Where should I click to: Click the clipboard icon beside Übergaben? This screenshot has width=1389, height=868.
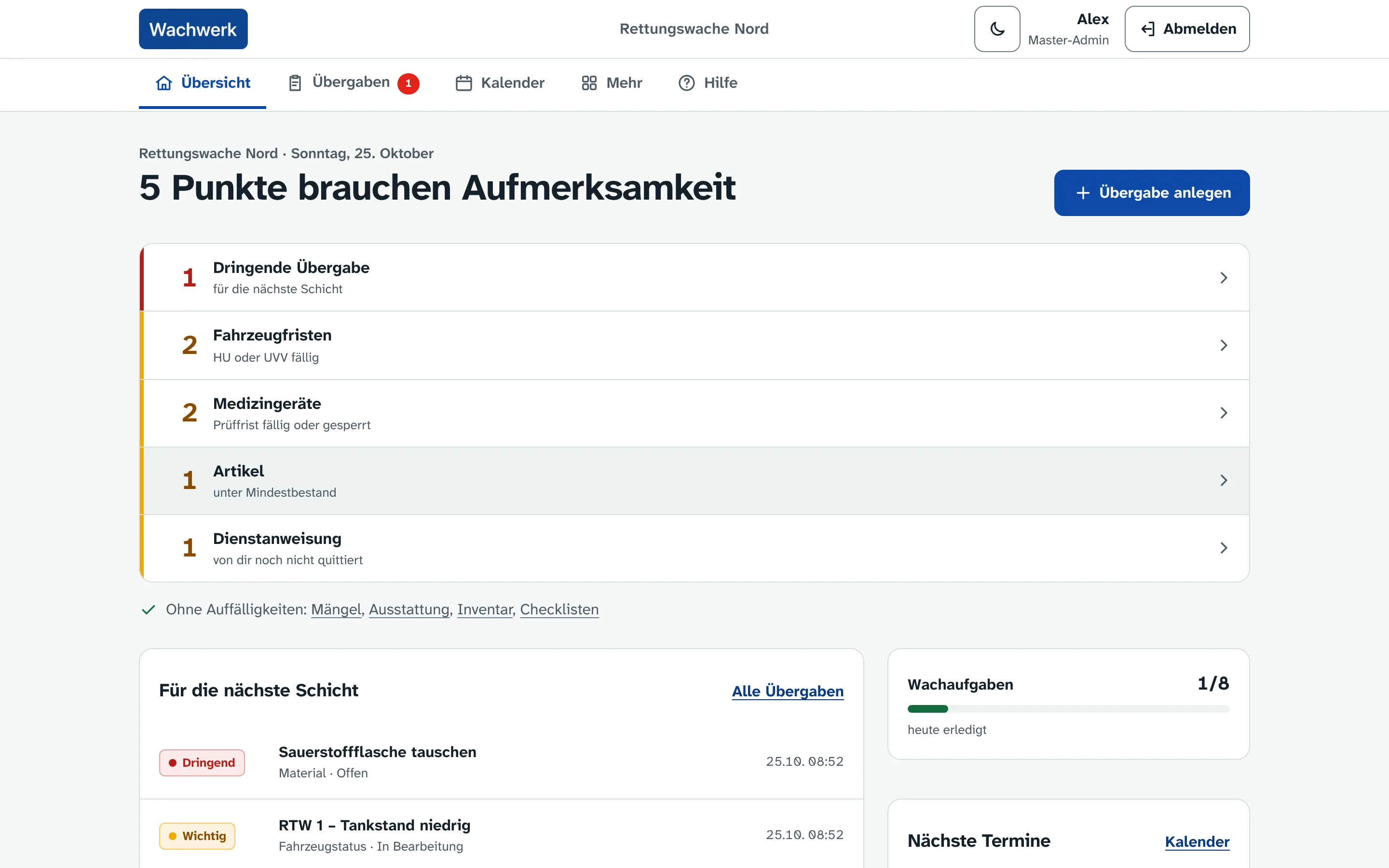(295, 82)
